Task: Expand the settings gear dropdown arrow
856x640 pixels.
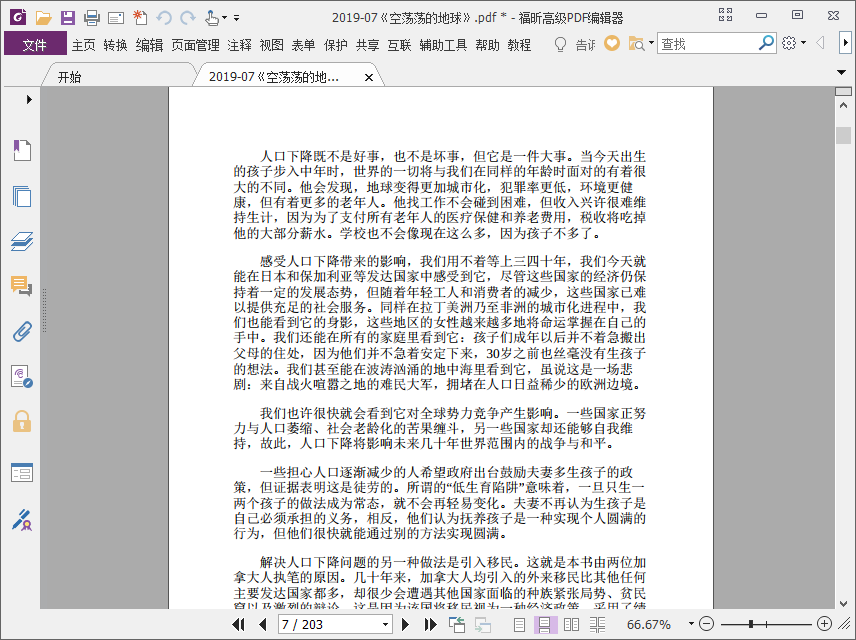Action: pyautogui.click(x=804, y=43)
